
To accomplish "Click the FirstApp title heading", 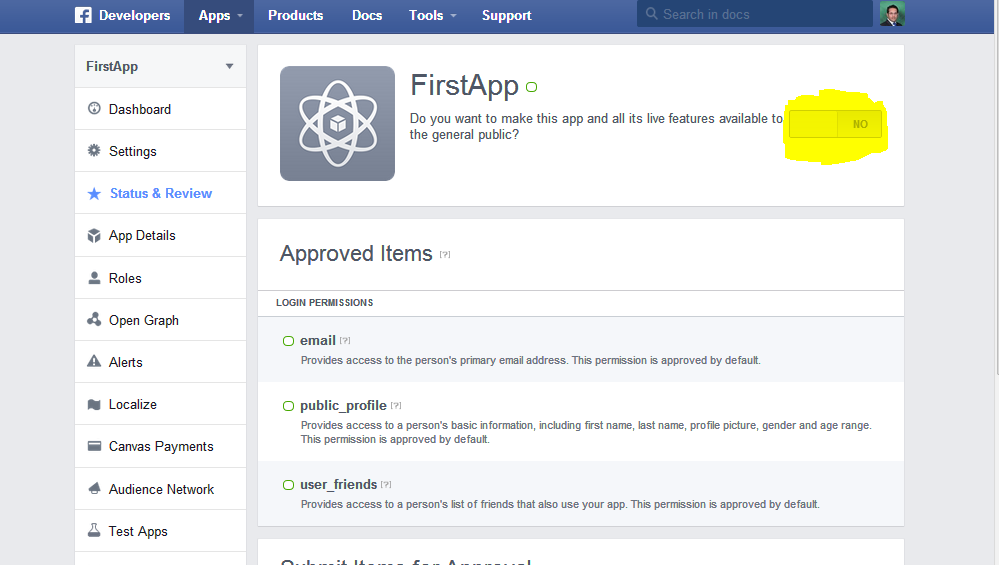I will (x=464, y=85).
